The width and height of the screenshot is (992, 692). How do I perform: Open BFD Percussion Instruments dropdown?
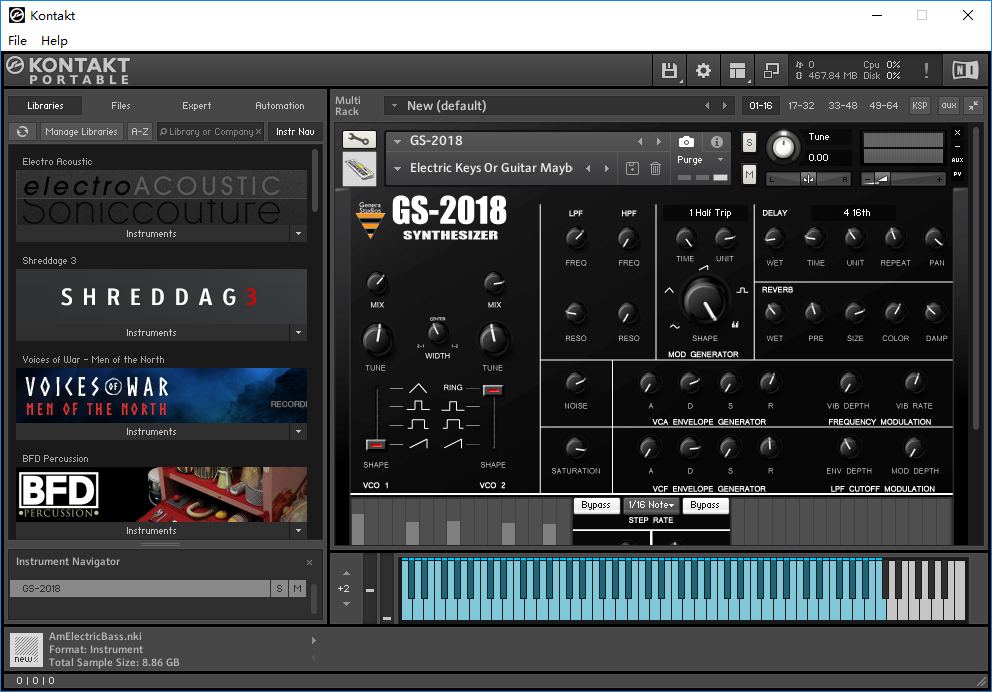click(x=299, y=531)
